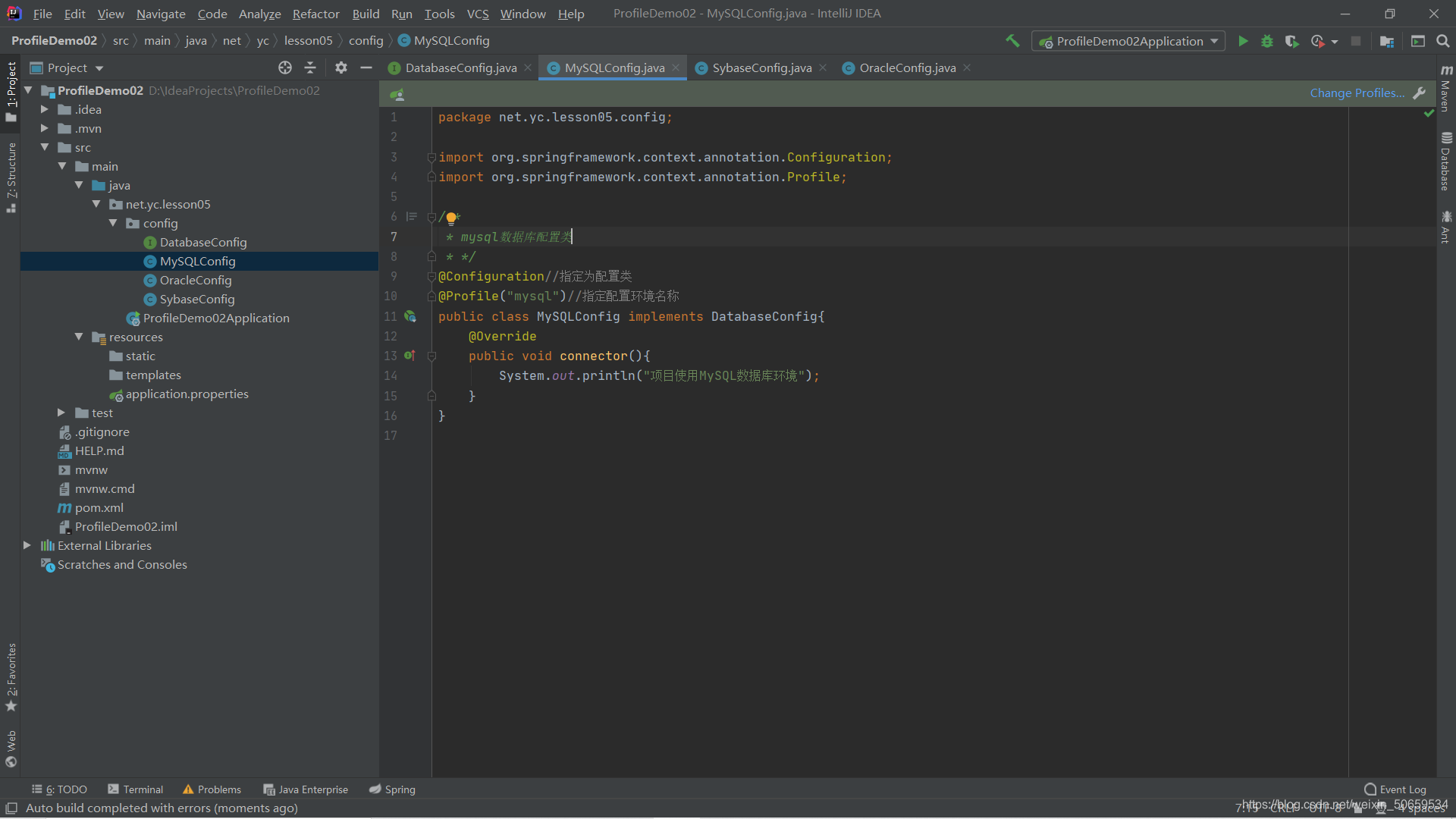Open the Structure tool window
1456x819 pixels.
pos(11,177)
